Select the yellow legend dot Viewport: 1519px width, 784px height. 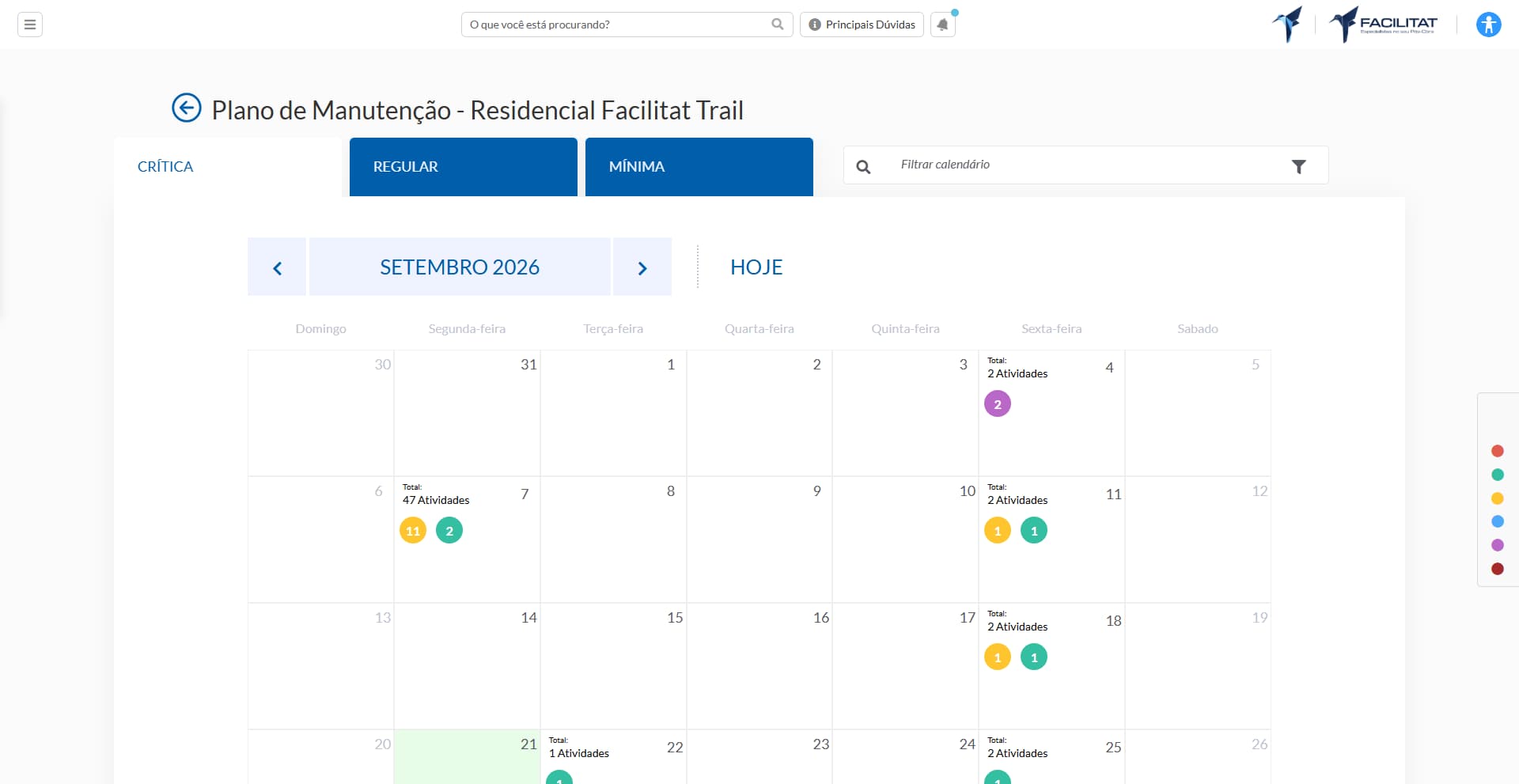click(1497, 498)
